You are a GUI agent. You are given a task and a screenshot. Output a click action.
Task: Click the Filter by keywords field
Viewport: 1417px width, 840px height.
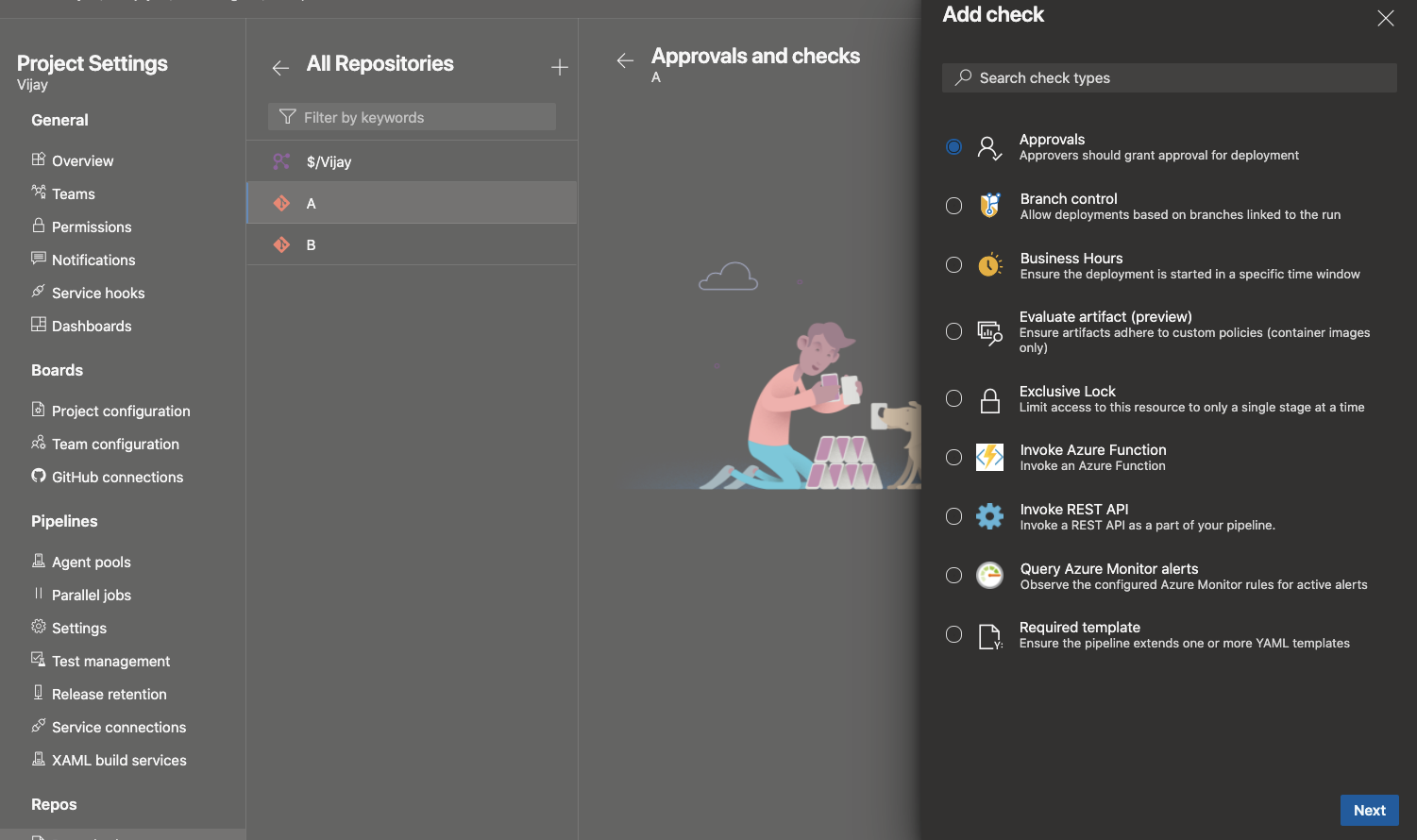412,117
